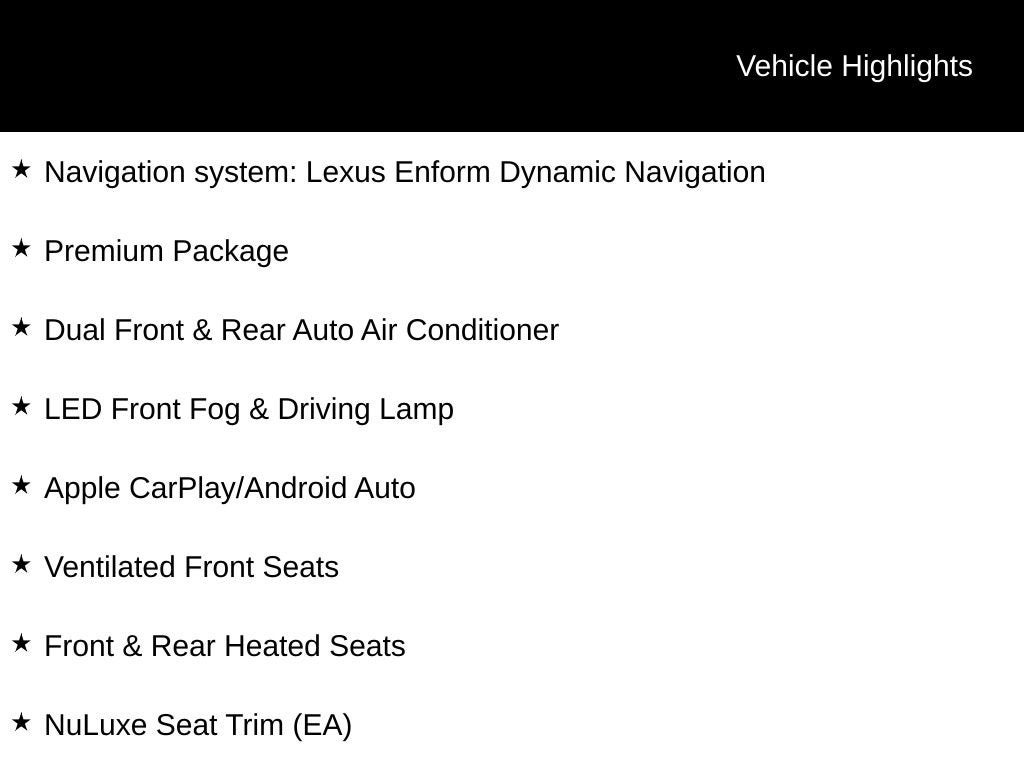Click the star beside Navigation system

(22, 170)
